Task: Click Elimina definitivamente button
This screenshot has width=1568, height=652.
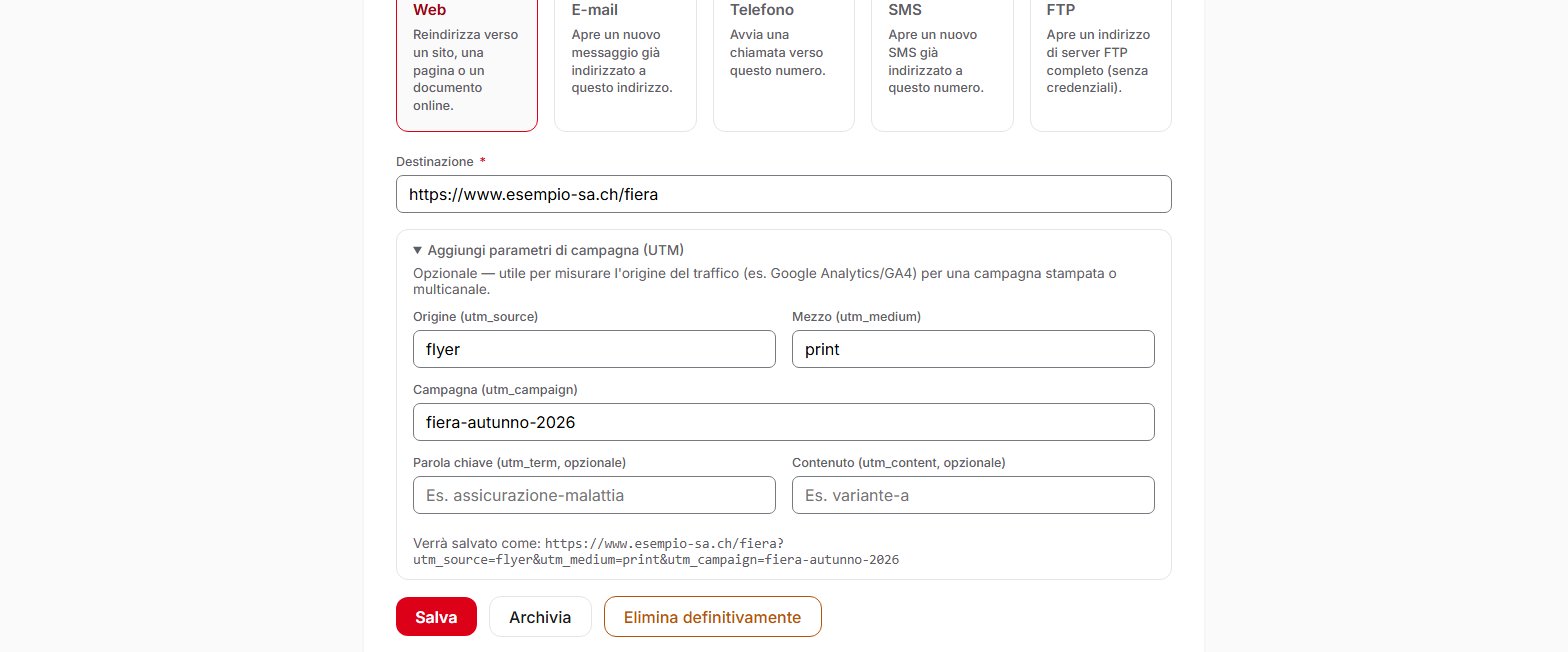Action: (712, 617)
